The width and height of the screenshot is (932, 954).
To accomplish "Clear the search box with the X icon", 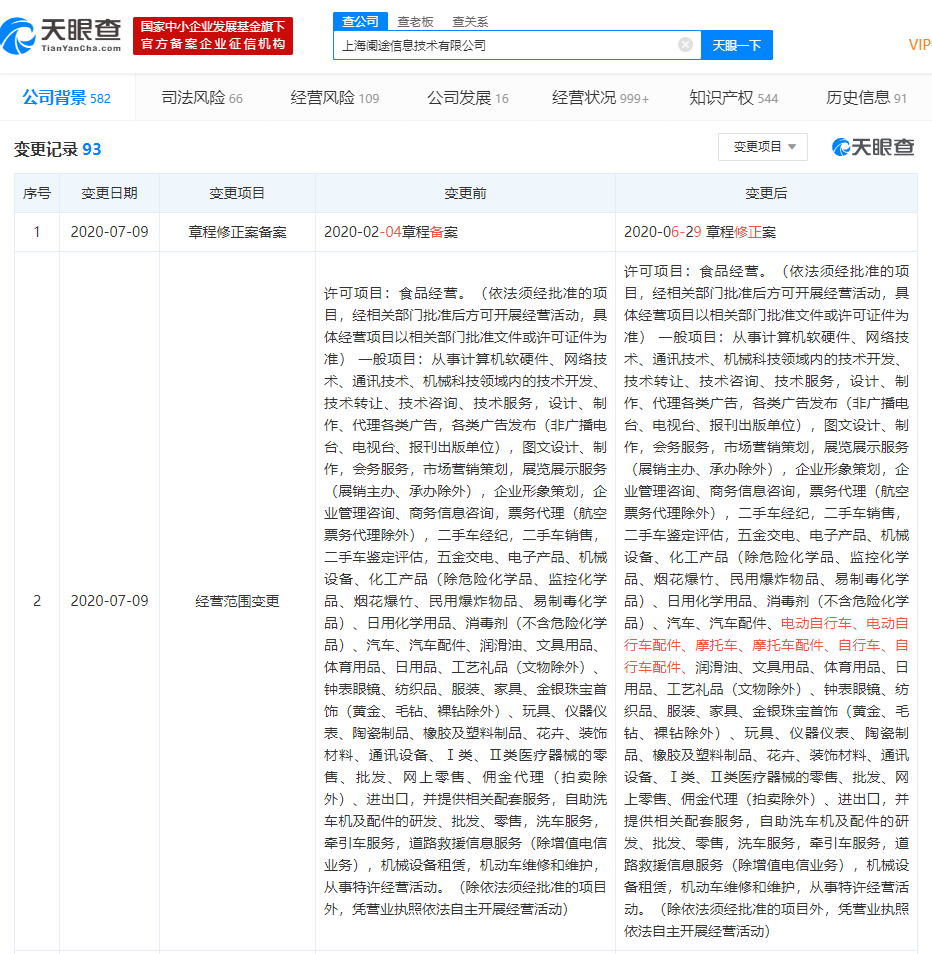I will [x=685, y=45].
